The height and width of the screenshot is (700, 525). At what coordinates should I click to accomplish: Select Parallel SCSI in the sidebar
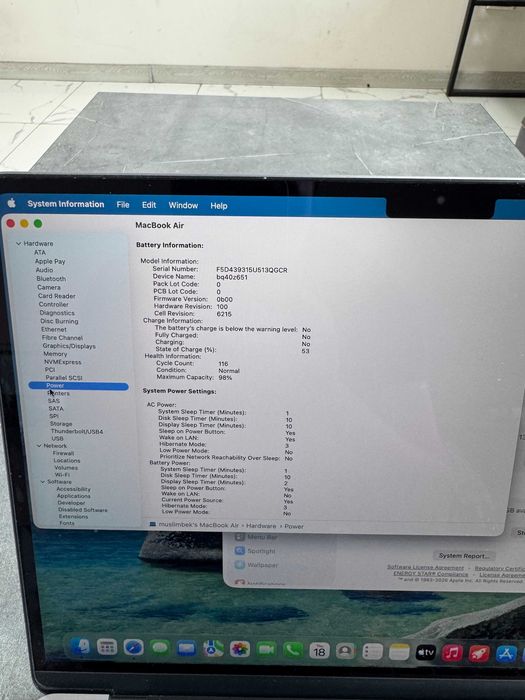63,377
